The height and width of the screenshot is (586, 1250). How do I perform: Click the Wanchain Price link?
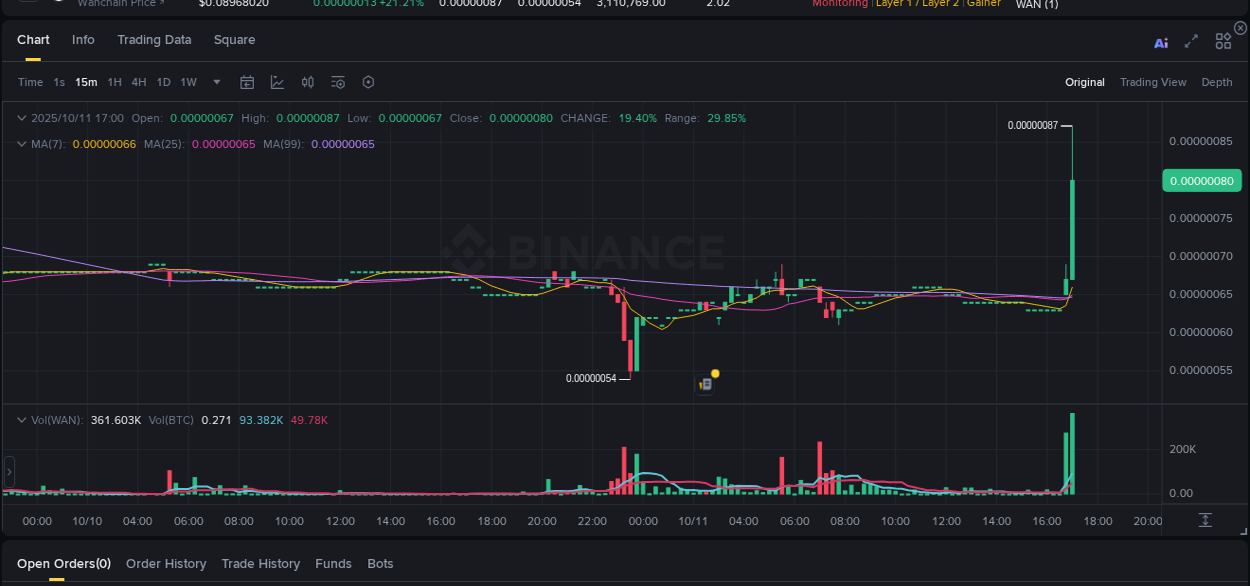[x=119, y=3]
